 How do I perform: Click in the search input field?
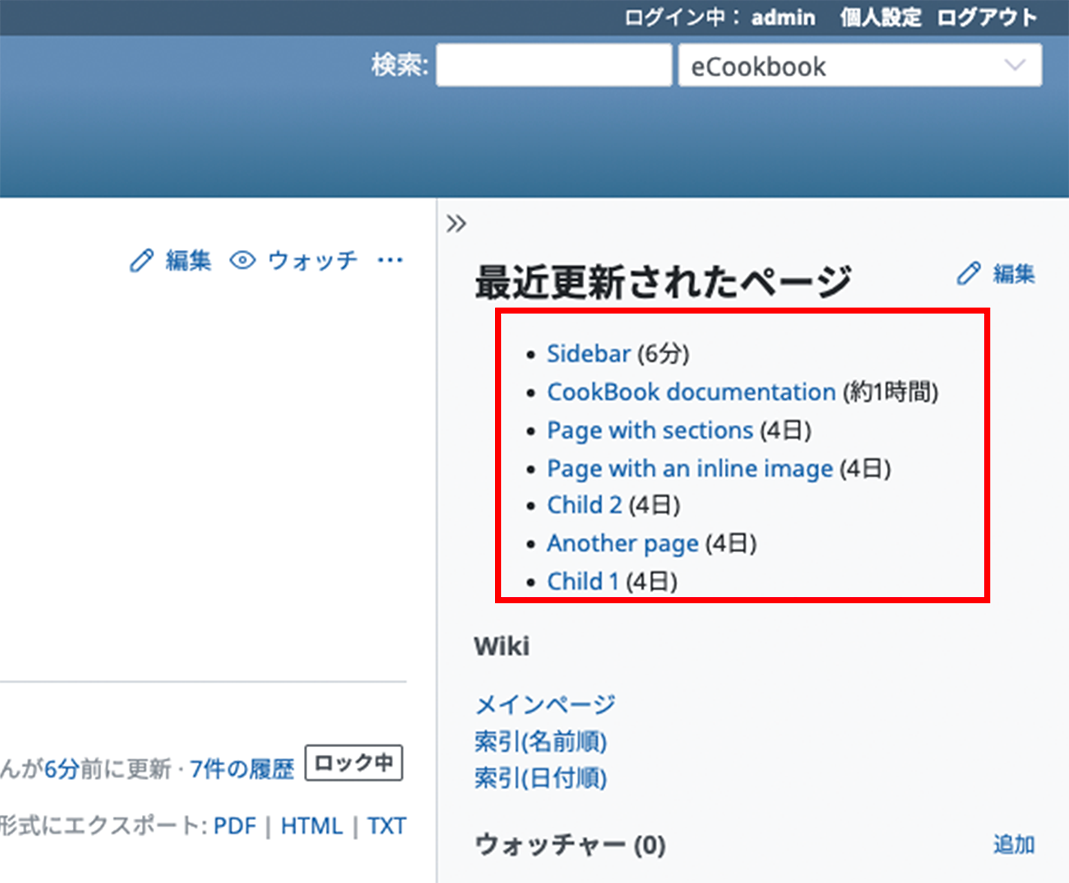[x=554, y=67]
